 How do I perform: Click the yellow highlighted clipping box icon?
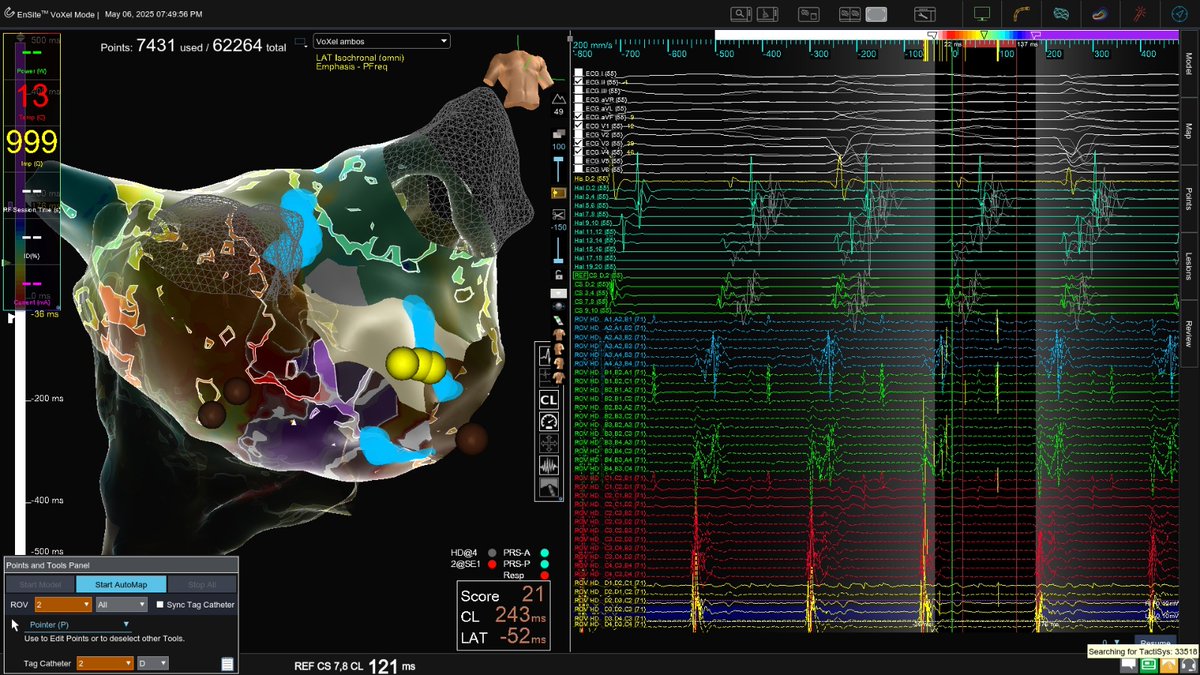[x=559, y=192]
